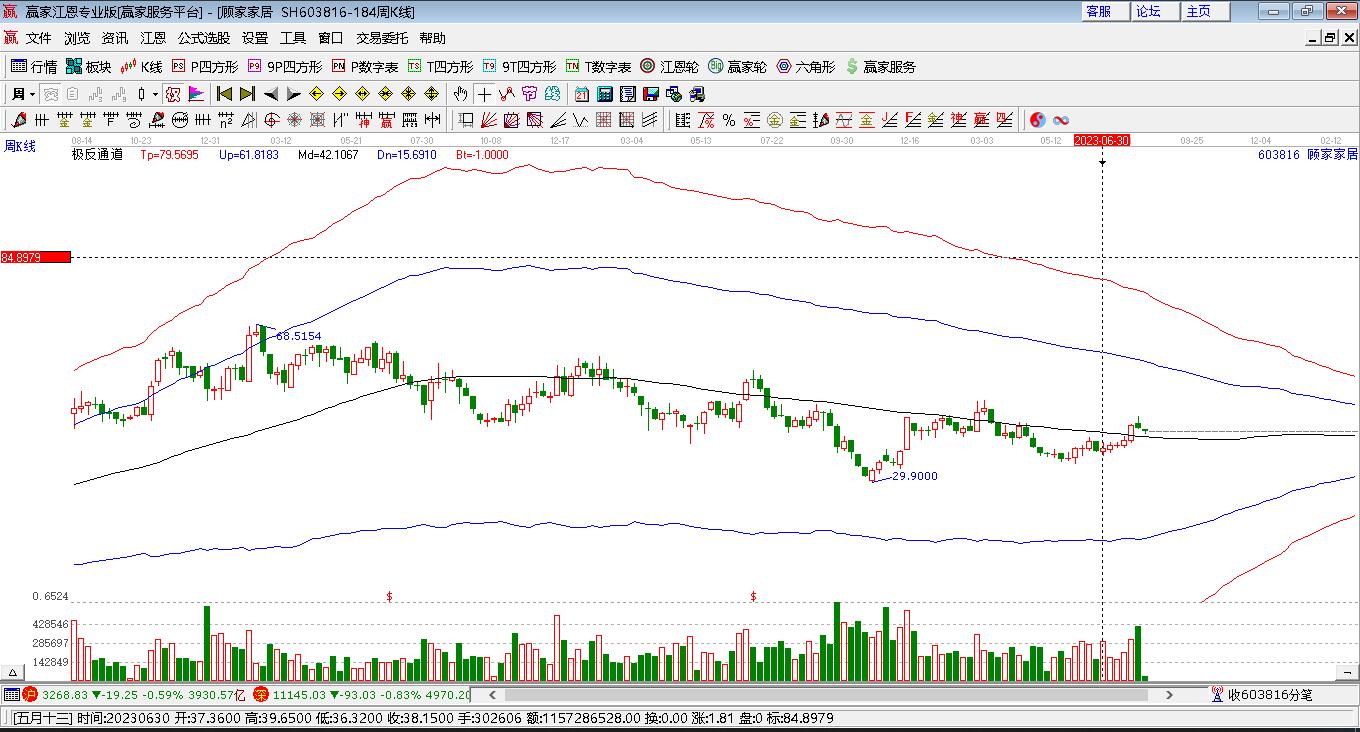Open the P数字表 tool
The width and height of the screenshot is (1360, 732).
365,67
